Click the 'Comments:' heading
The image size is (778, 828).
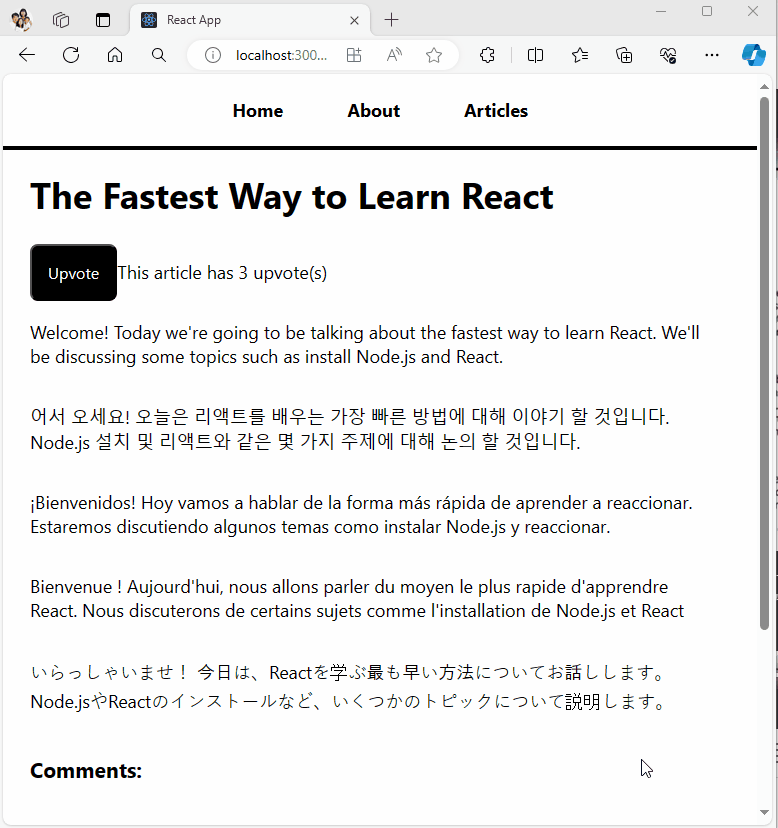(86, 771)
